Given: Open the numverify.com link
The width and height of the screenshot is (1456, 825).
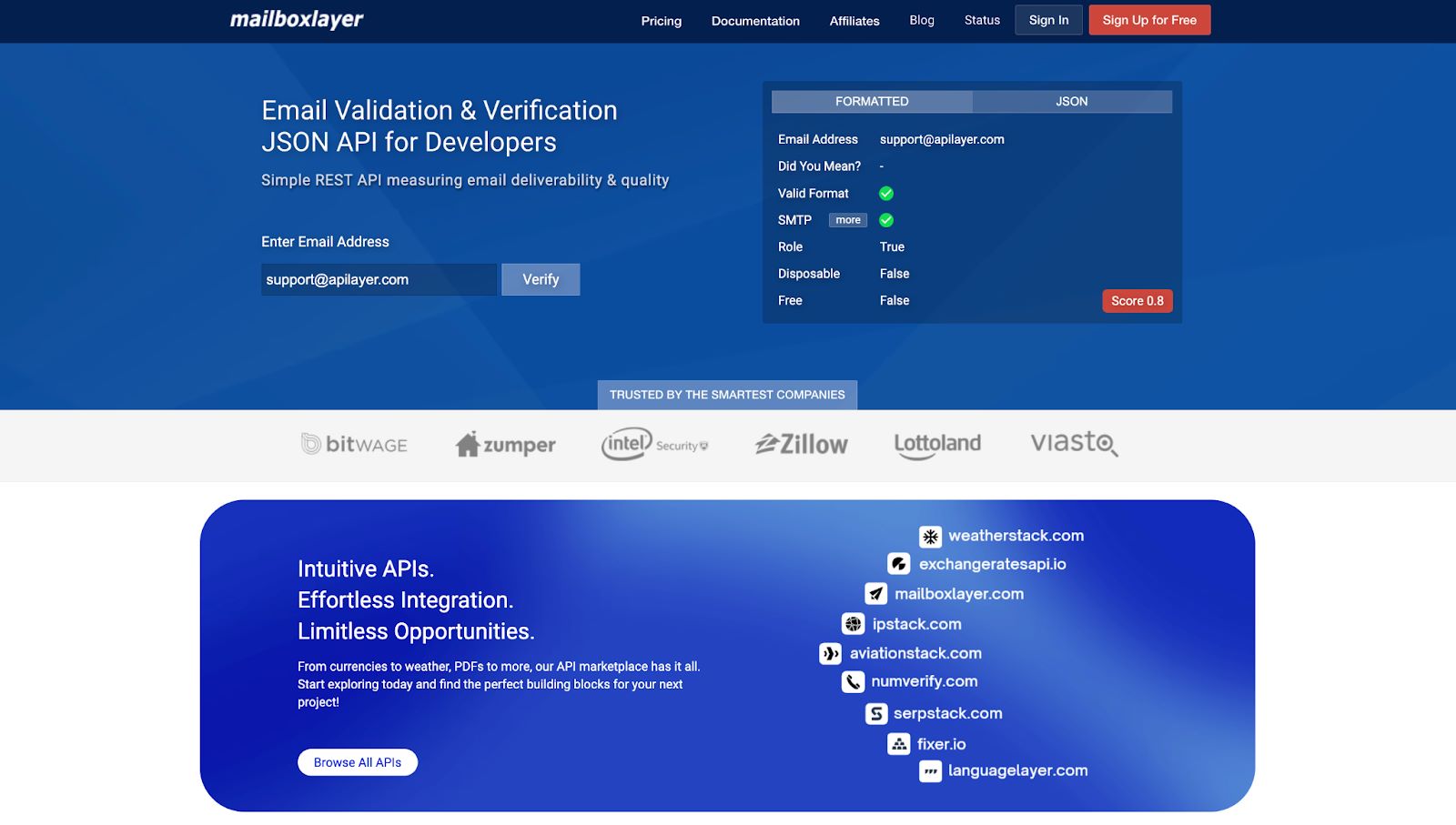Looking at the screenshot, I should coord(925,681).
